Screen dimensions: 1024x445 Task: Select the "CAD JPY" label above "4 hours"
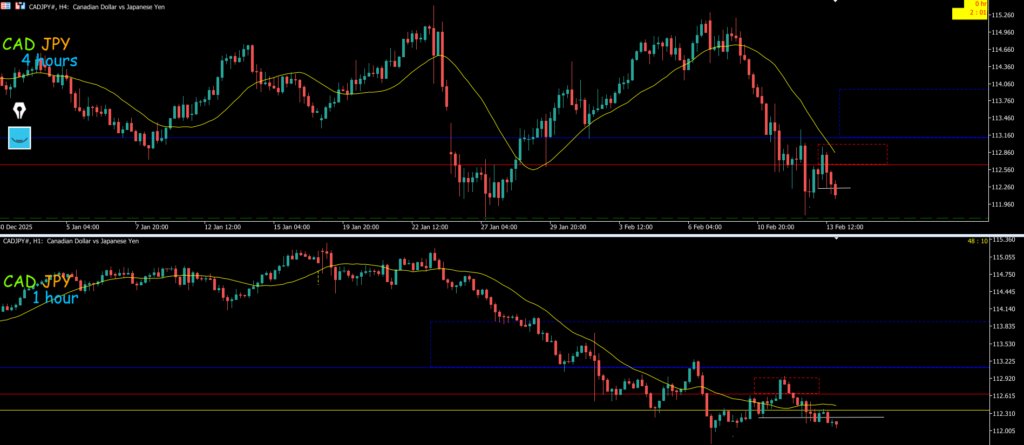point(44,45)
